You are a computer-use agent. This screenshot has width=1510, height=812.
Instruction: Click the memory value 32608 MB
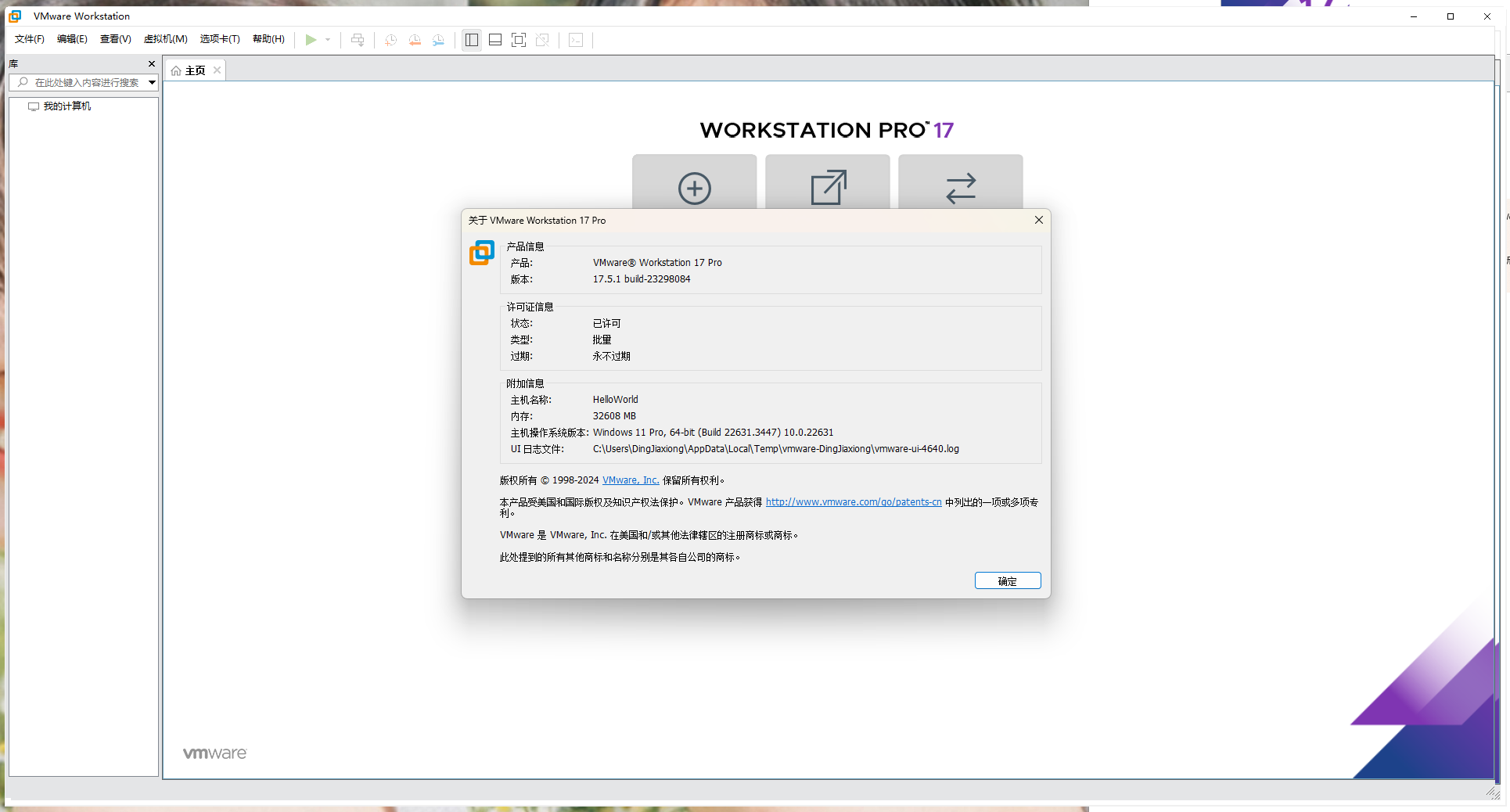coord(614,416)
